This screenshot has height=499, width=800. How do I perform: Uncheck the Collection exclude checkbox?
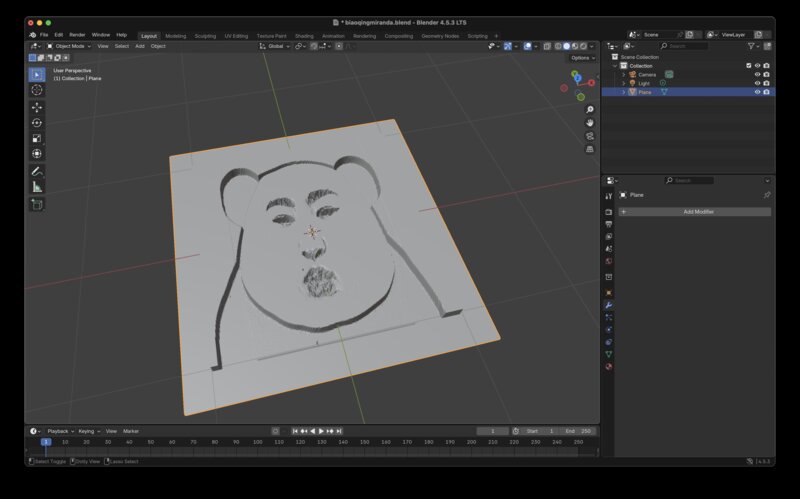click(748, 66)
